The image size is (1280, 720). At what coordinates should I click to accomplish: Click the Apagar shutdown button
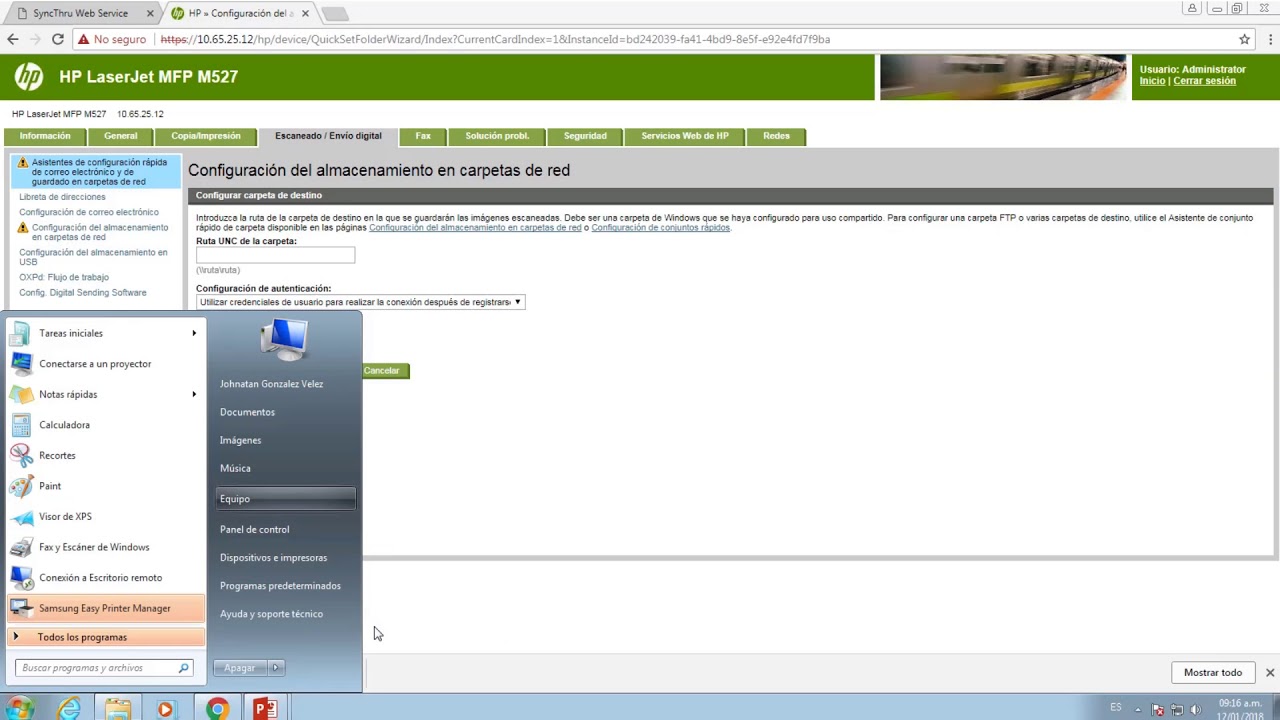pos(240,668)
